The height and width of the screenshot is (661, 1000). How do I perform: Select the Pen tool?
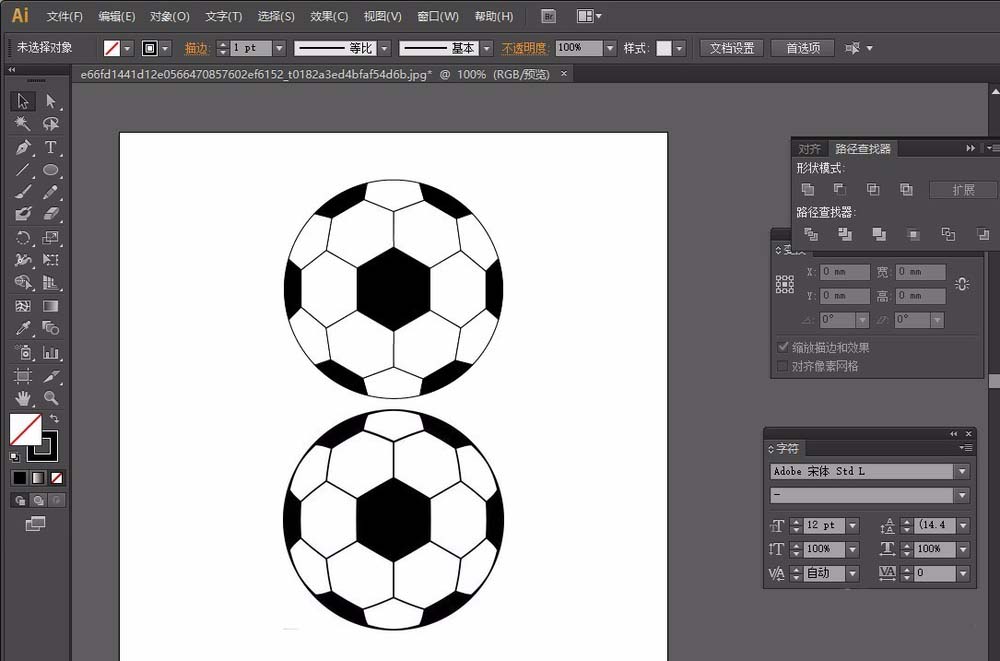pos(23,148)
